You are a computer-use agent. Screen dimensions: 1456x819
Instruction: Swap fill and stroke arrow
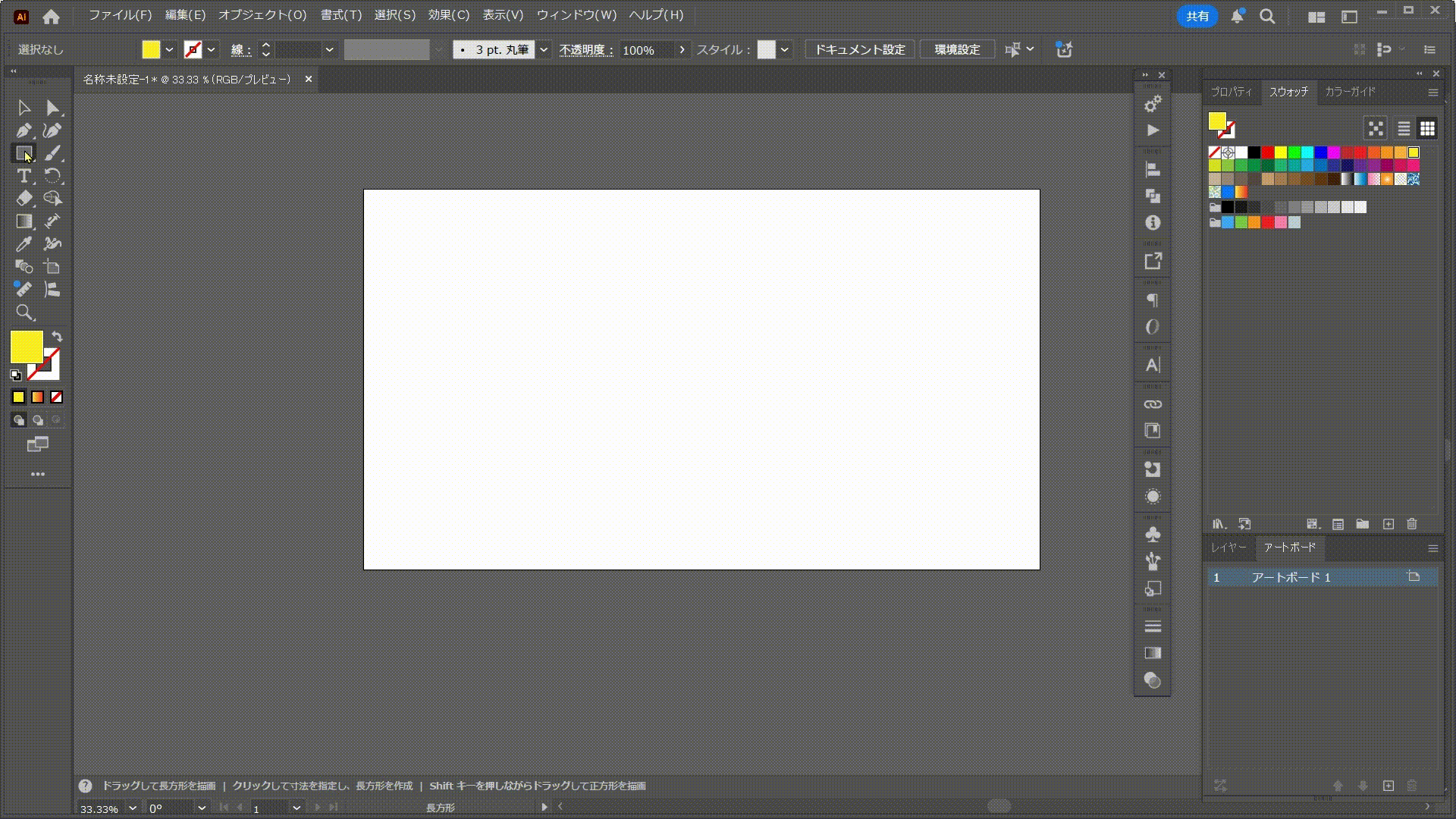[x=57, y=337]
